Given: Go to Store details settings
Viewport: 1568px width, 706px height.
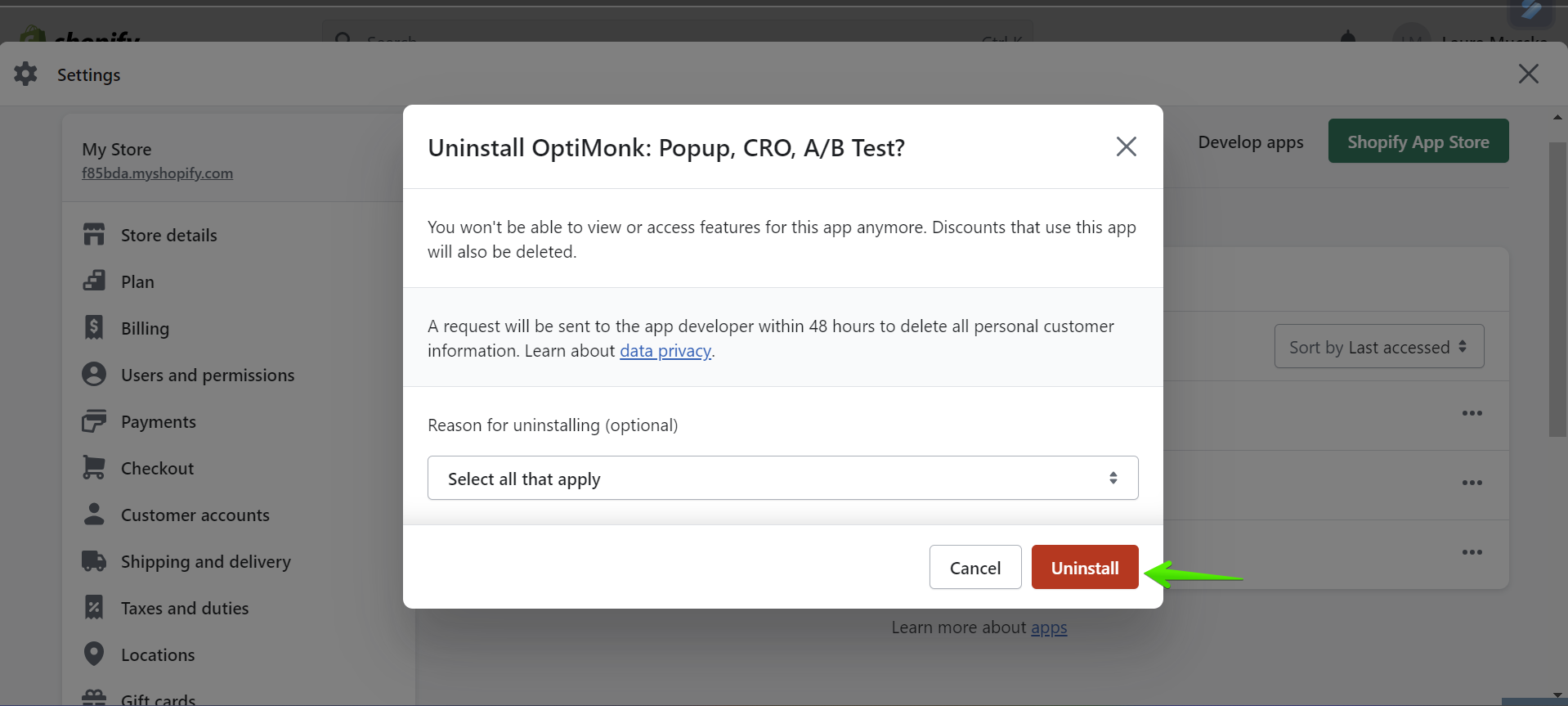Looking at the screenshot, I should click(169, 235).
